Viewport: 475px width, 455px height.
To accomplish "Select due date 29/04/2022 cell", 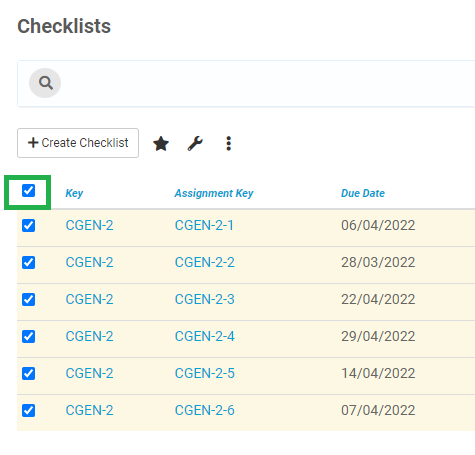I will (x=378, y=337).
